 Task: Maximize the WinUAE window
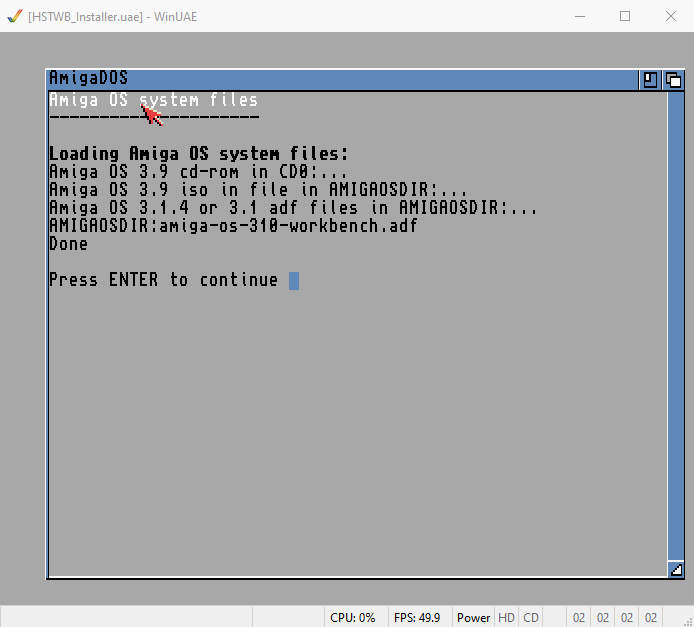click(x=625, y=16)
